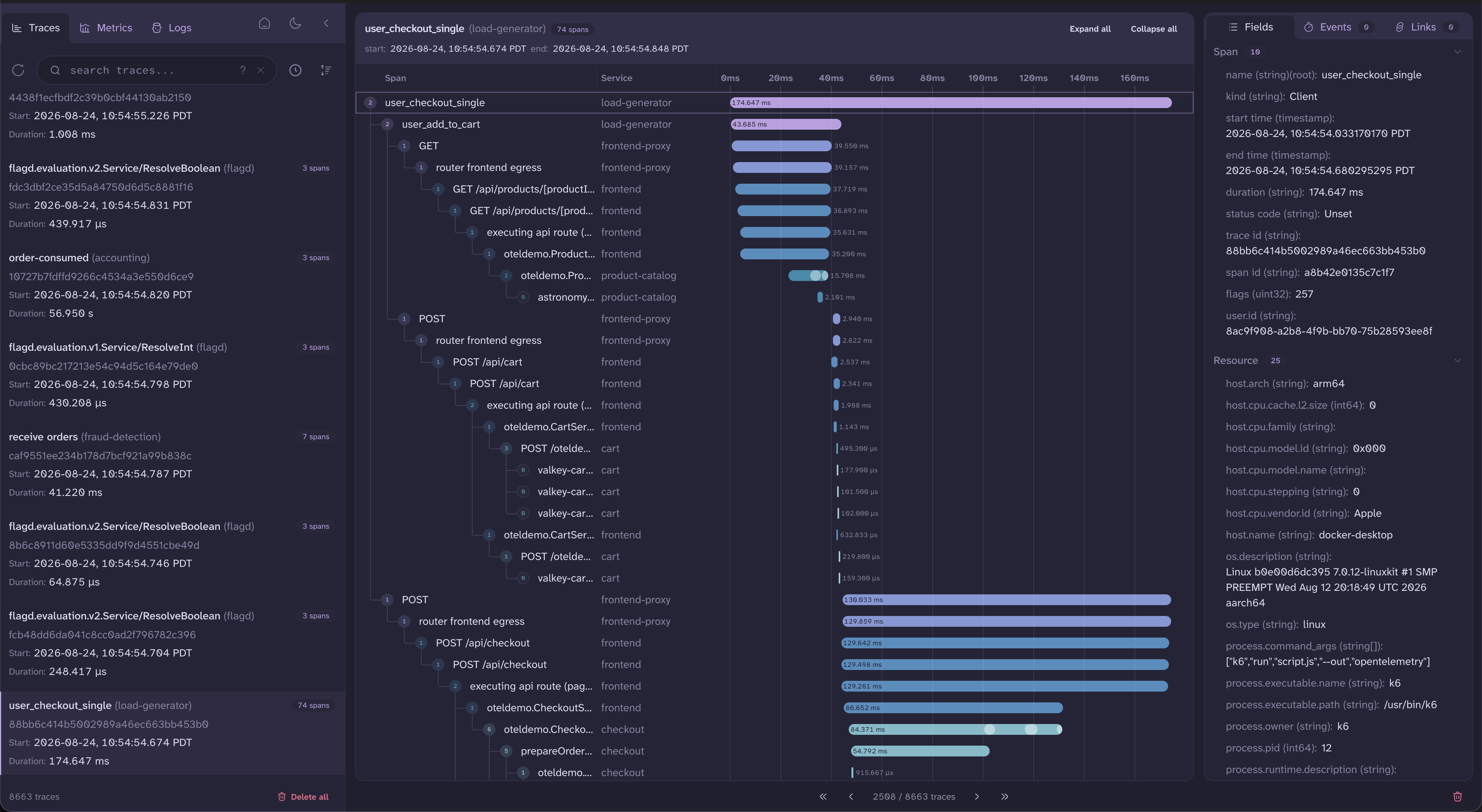This screenshot has height=812, width=1482.
Task: Collapse the POST /api/checkout frontend-proxy POST node
Action: (x=387, y=600)
